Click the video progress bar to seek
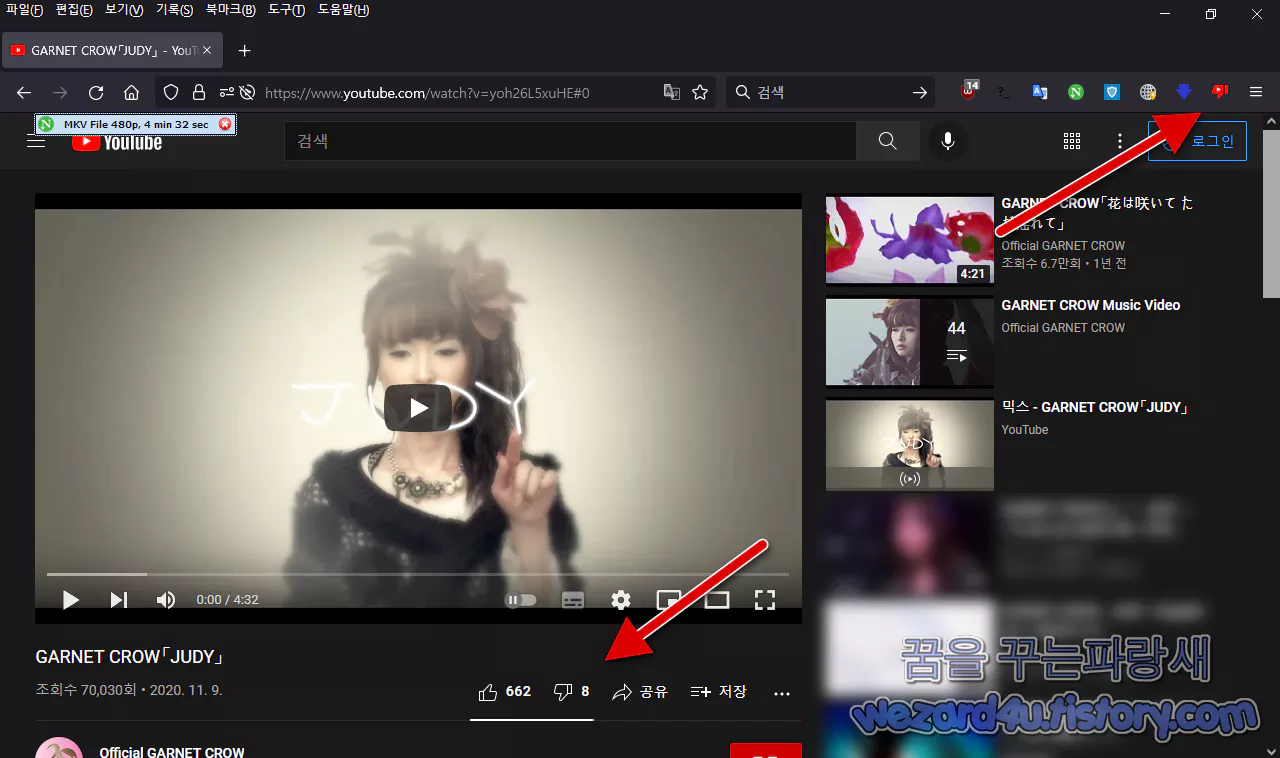Image resolution: width=1280 pixels, height=758 pixels. [400, 574]
